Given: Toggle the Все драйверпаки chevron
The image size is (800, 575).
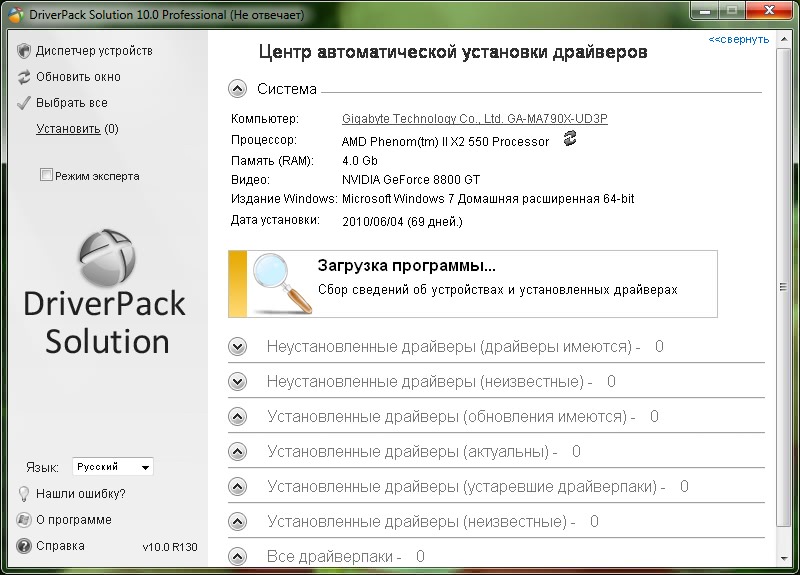Looking at the screenshot, I should 237,556.
